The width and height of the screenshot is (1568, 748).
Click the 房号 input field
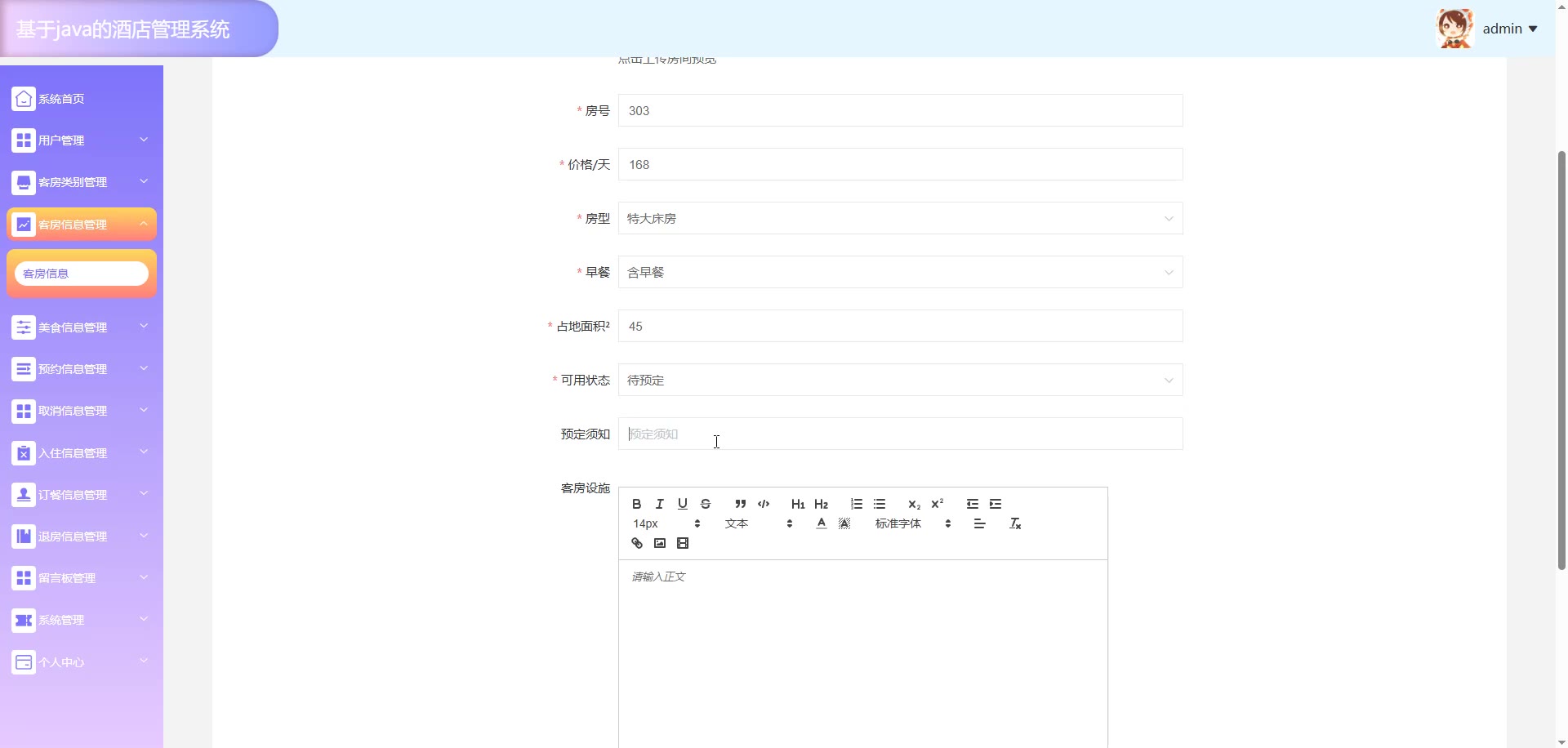coord(900,110)
